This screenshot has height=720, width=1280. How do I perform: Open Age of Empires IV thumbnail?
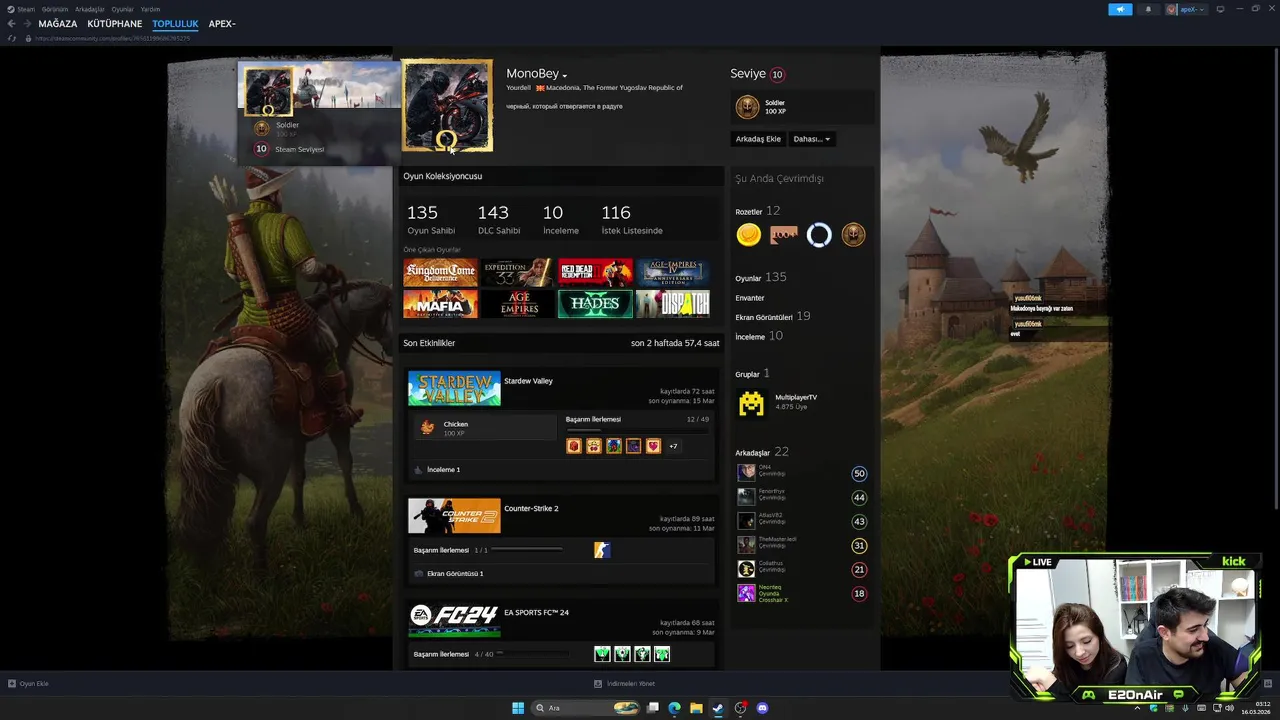click(673, 272)
